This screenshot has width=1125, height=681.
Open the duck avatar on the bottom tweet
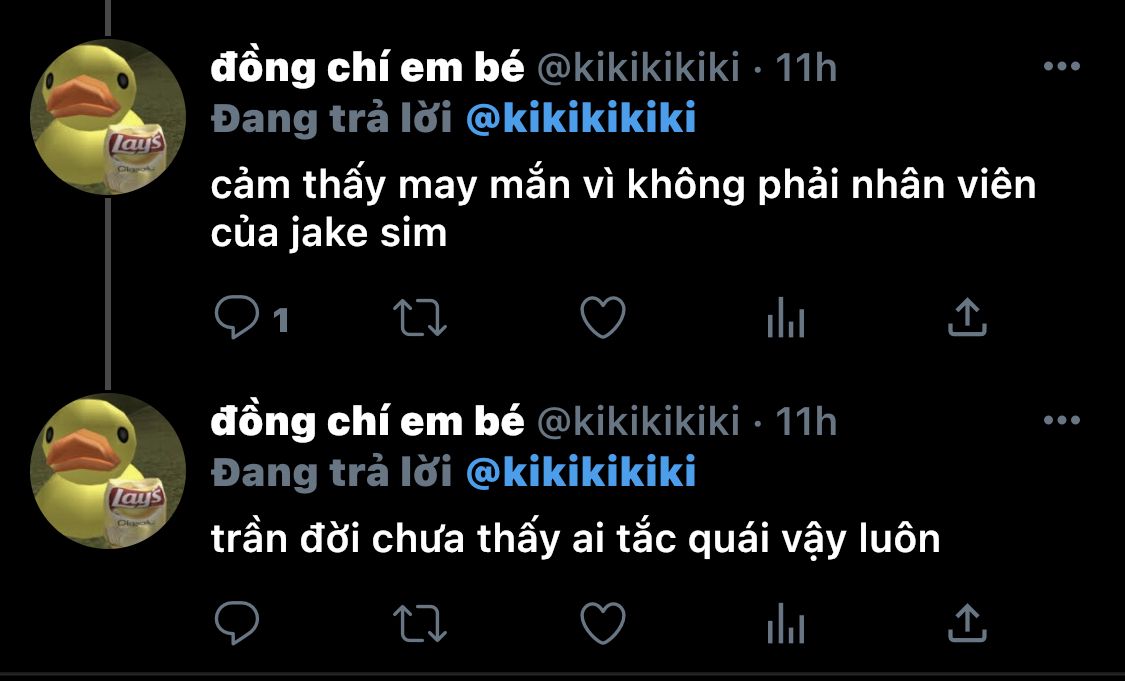[108, 471]
